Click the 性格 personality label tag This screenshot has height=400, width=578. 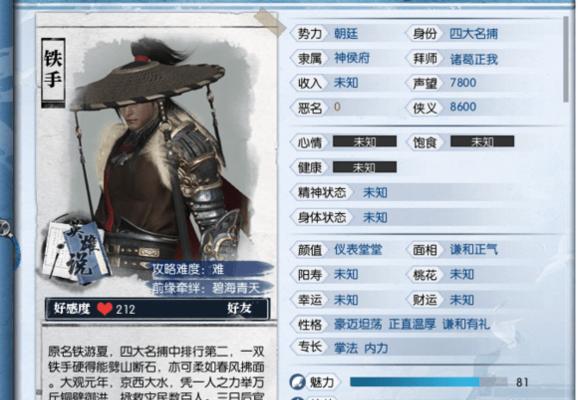click(310, 325)
